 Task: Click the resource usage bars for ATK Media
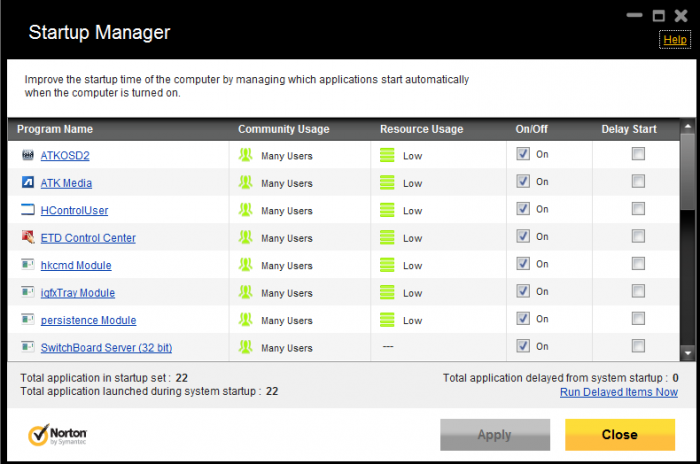[387, 183]
